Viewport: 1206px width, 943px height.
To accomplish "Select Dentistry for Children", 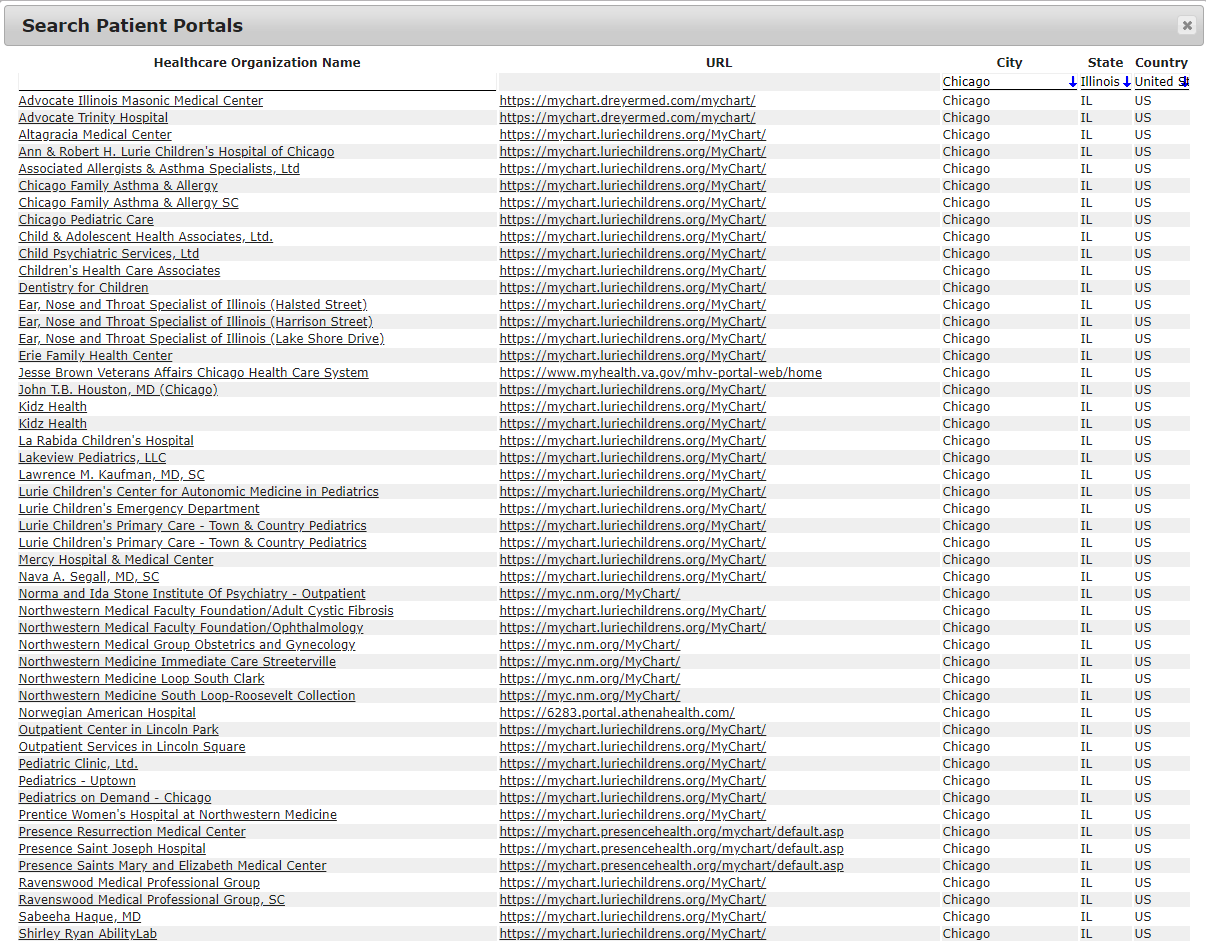I will (83, 288).
